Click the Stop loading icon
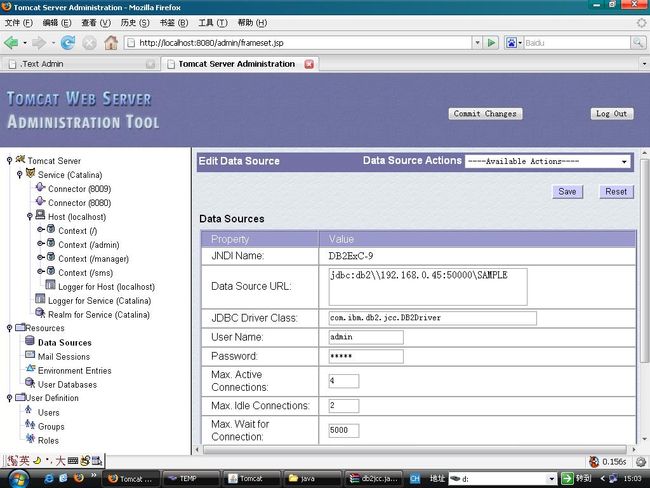Viewport: 650px width, 488px height. (89, 43)
